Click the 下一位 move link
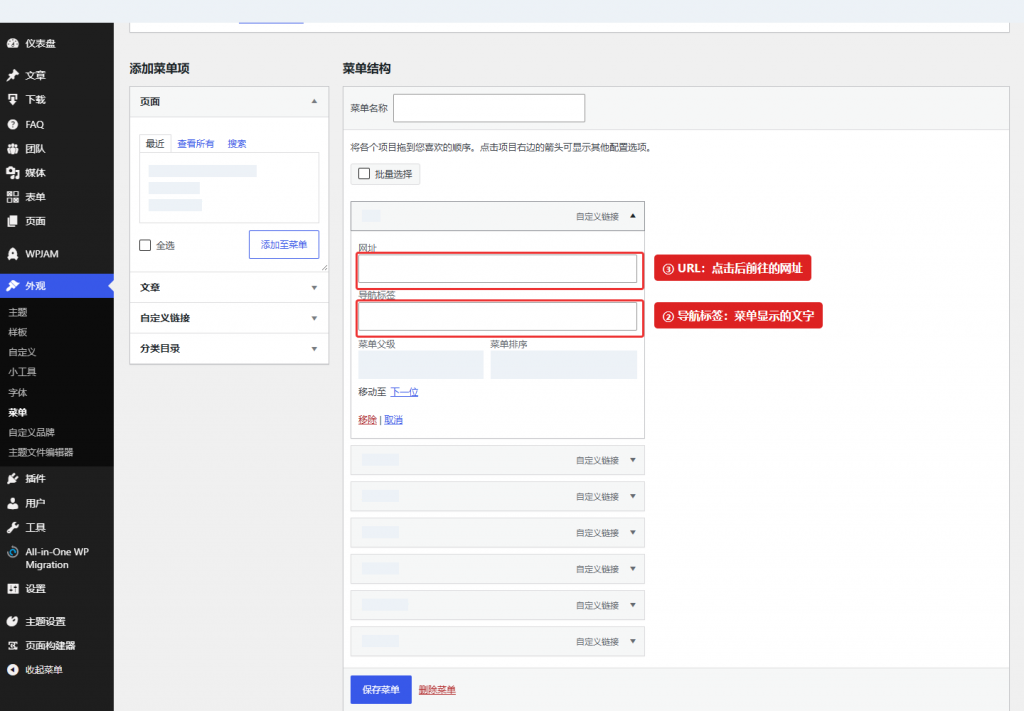This screenshot has width=1024, height=711. coord(404,392)
